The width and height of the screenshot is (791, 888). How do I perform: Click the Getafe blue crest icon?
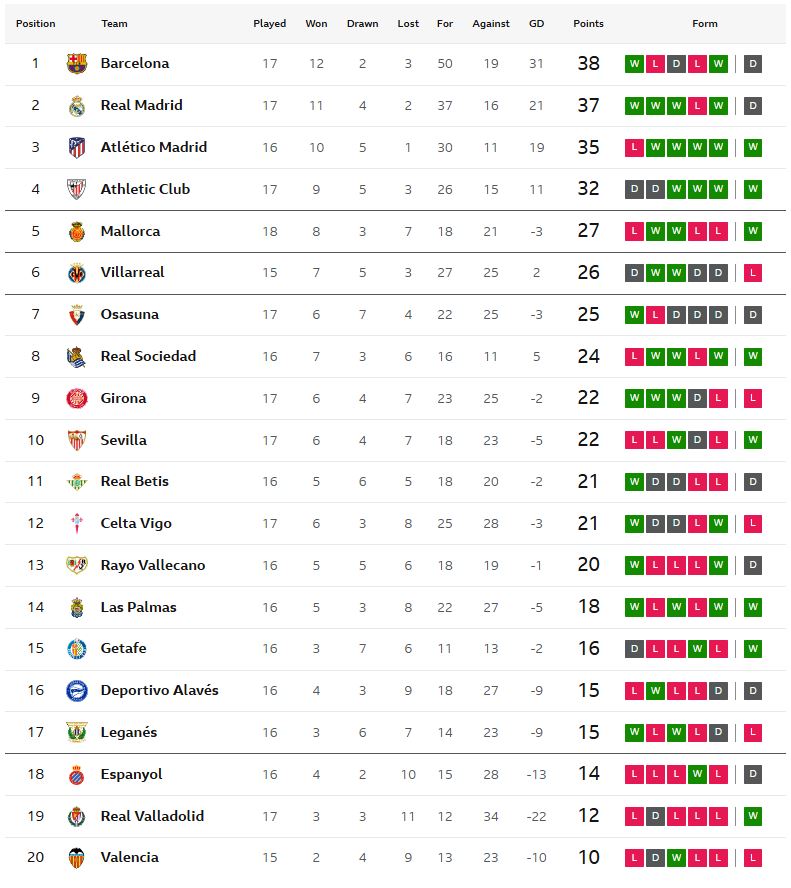pyautogui.click(x=77, y=649)
